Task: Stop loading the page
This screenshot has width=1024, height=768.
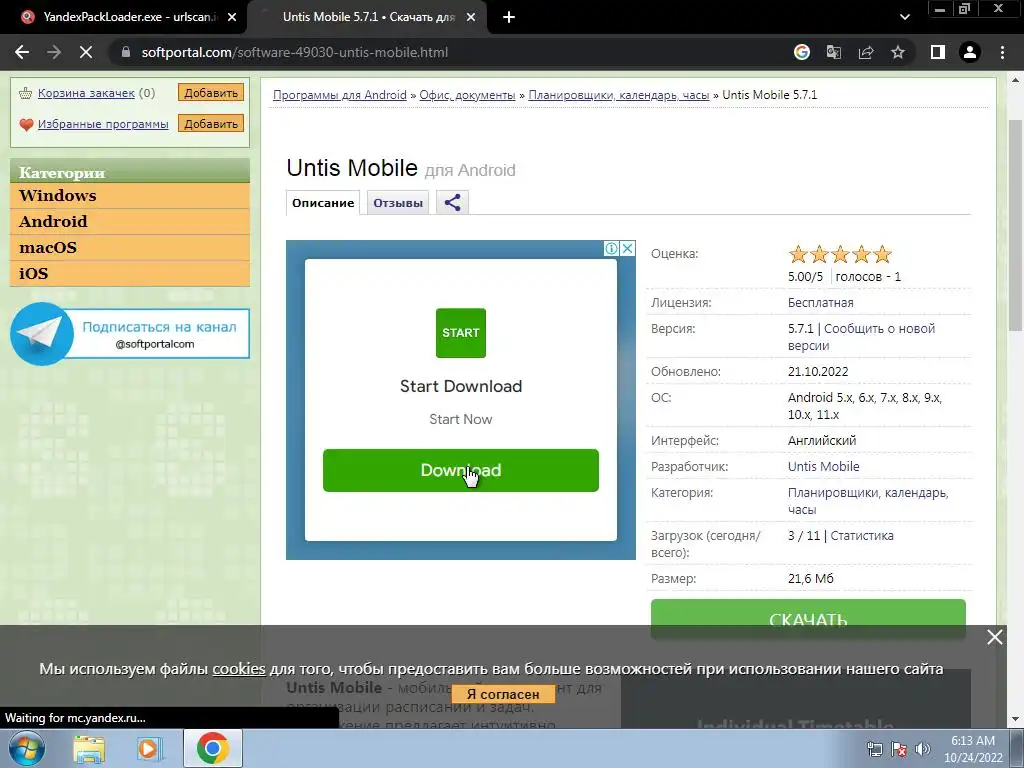Action: 86,52
